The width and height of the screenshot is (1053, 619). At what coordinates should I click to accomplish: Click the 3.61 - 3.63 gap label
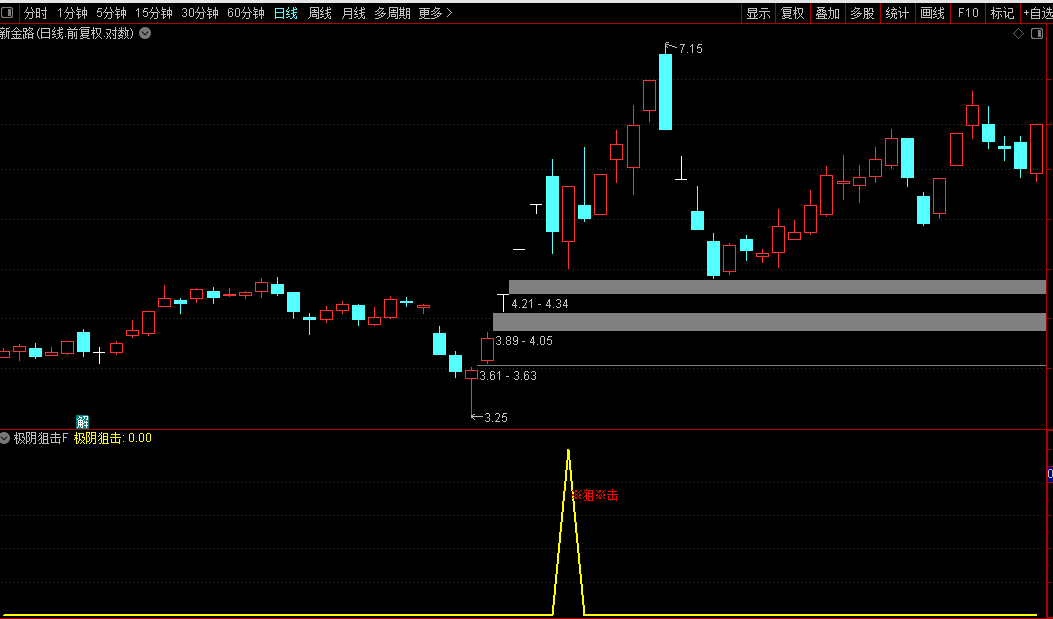508,376
